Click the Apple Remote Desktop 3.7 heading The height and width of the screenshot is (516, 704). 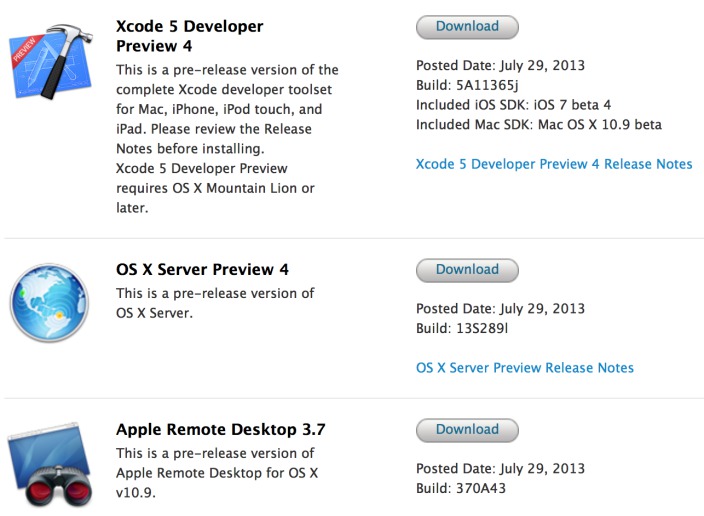221,430
